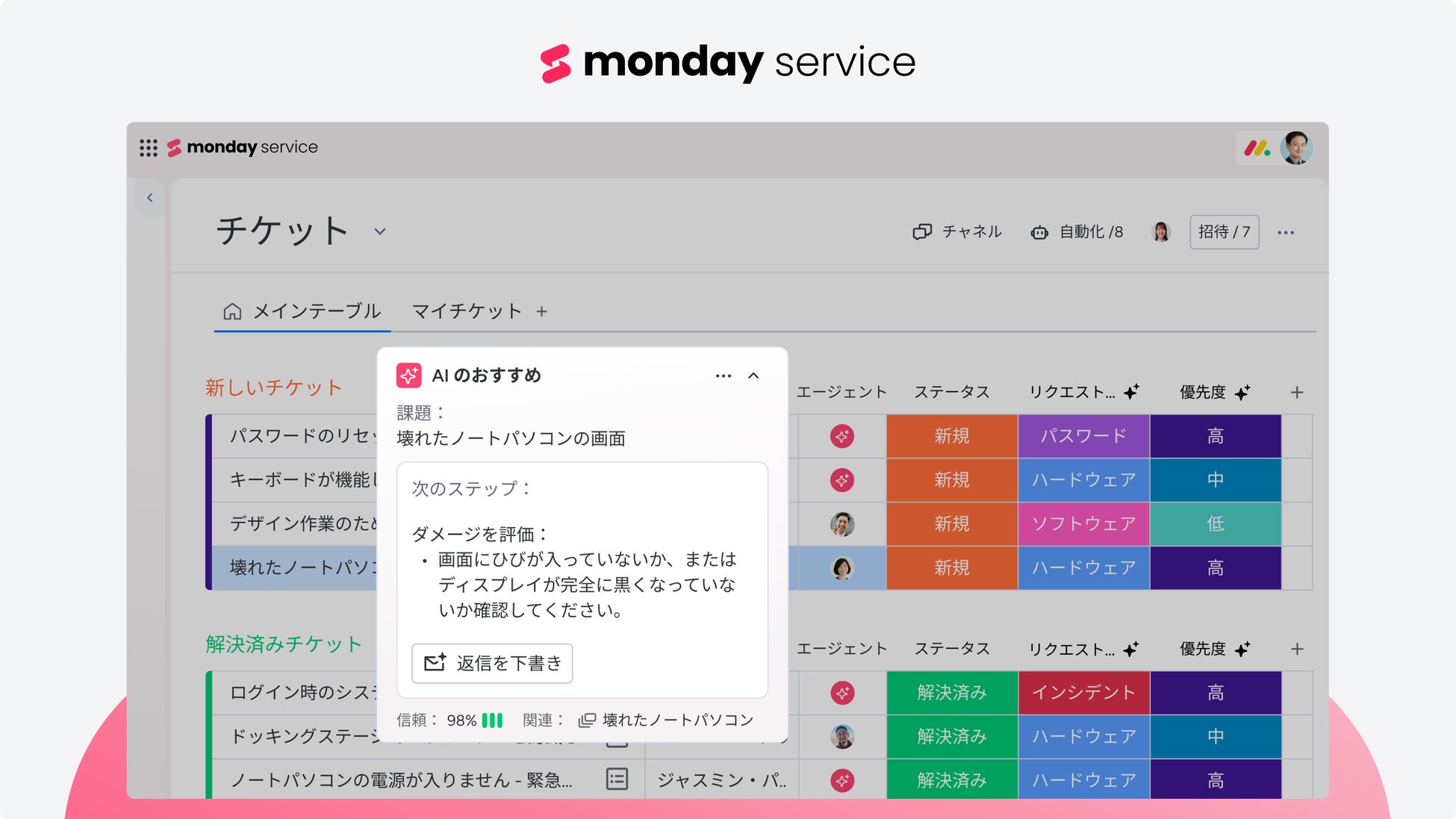This screenshot has width=1456, height=819.
Task: Click the document icon in ノートパソコンの電源 row
Action: pos(617,779)
